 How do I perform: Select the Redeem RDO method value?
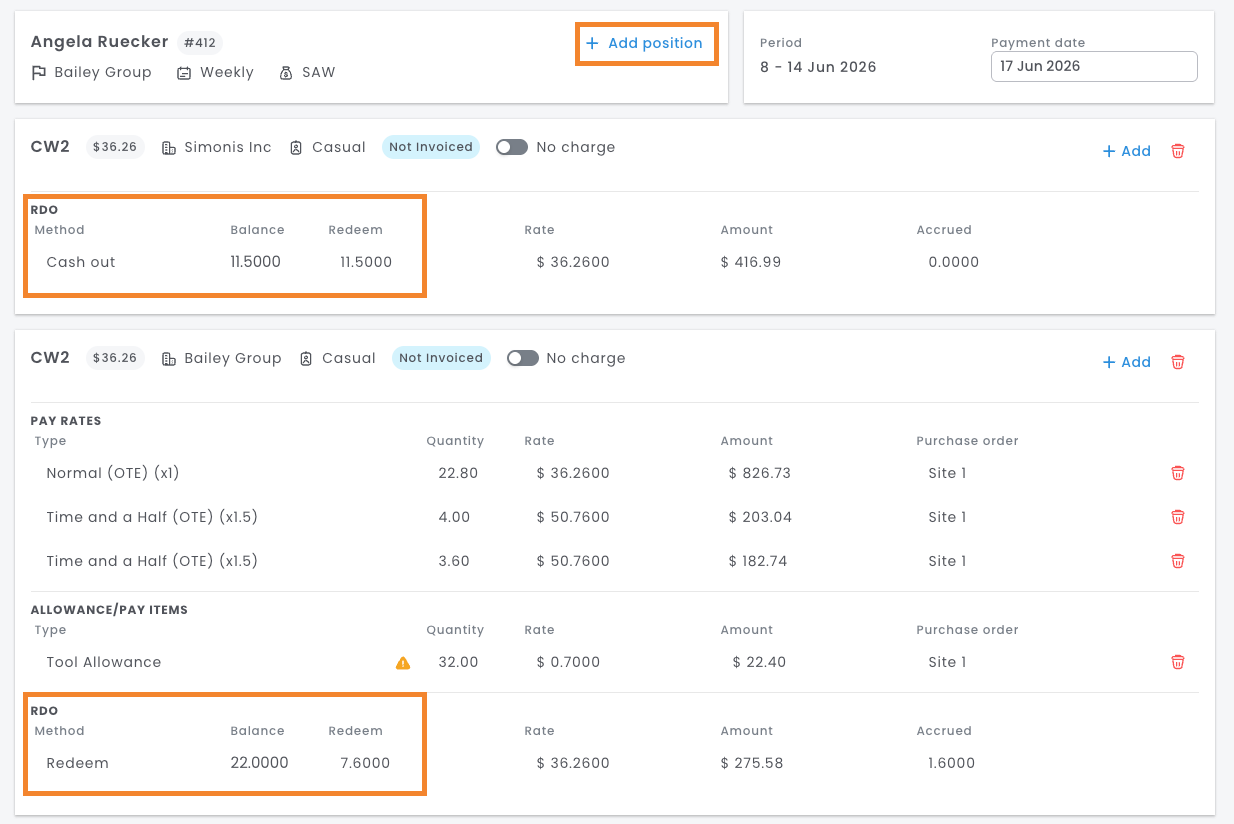(77, 763)
